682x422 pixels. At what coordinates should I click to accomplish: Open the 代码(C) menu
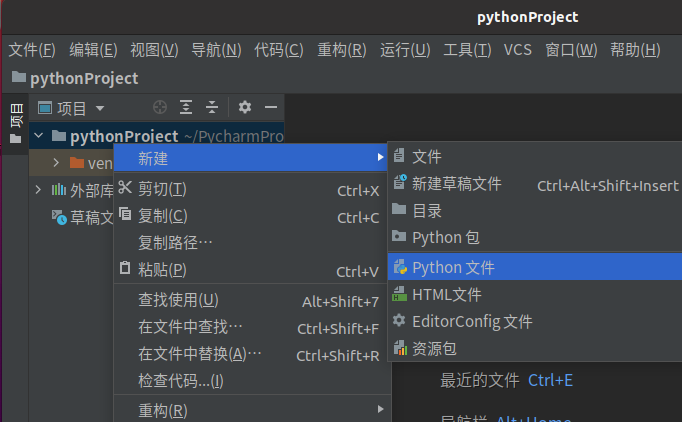point(278,50)
